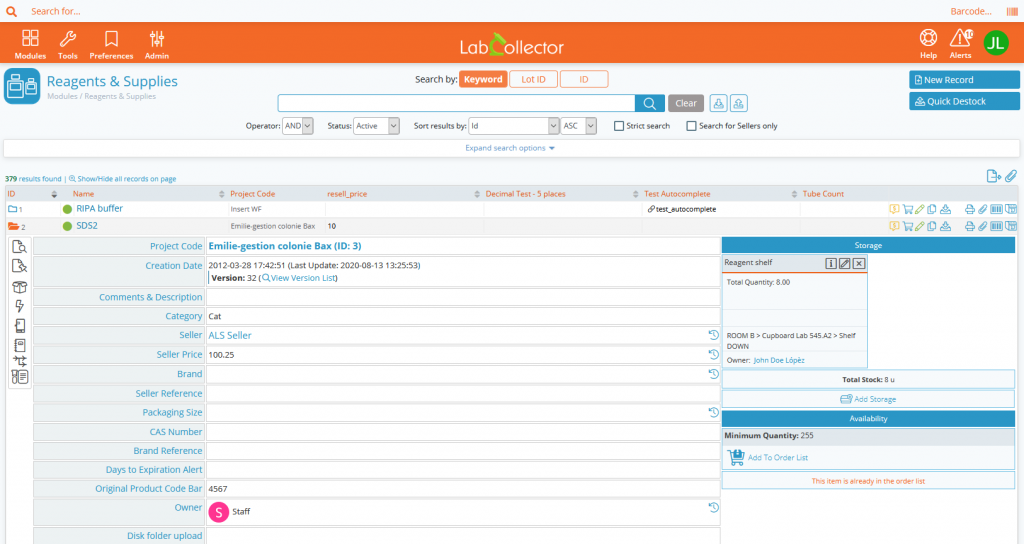Click the notebook icon in record sidebar

point(20,345)
